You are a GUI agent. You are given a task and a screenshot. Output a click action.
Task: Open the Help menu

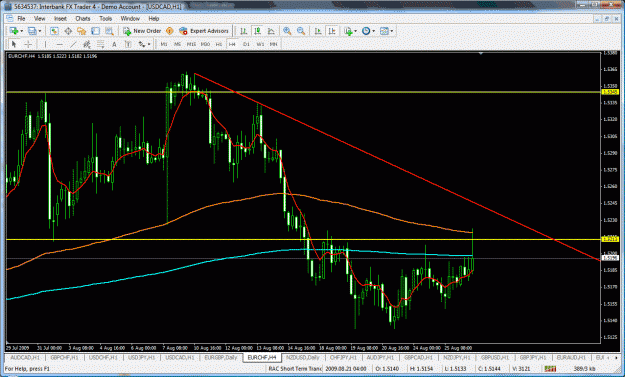(154, 19)
